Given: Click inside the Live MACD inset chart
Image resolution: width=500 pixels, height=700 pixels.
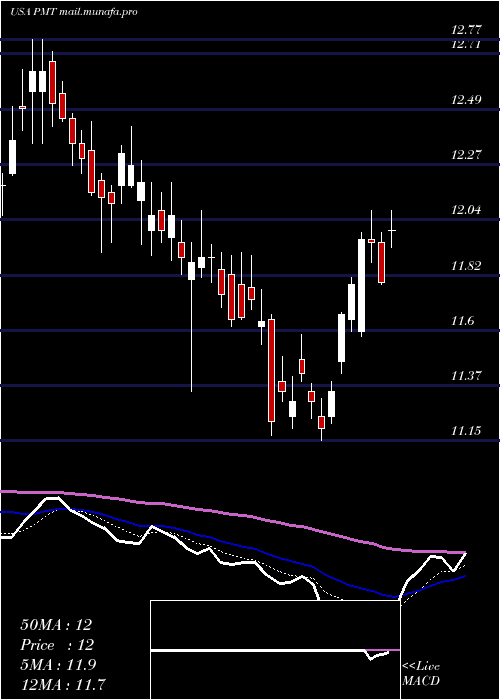Looking at the screenshot, I should 275,650.
